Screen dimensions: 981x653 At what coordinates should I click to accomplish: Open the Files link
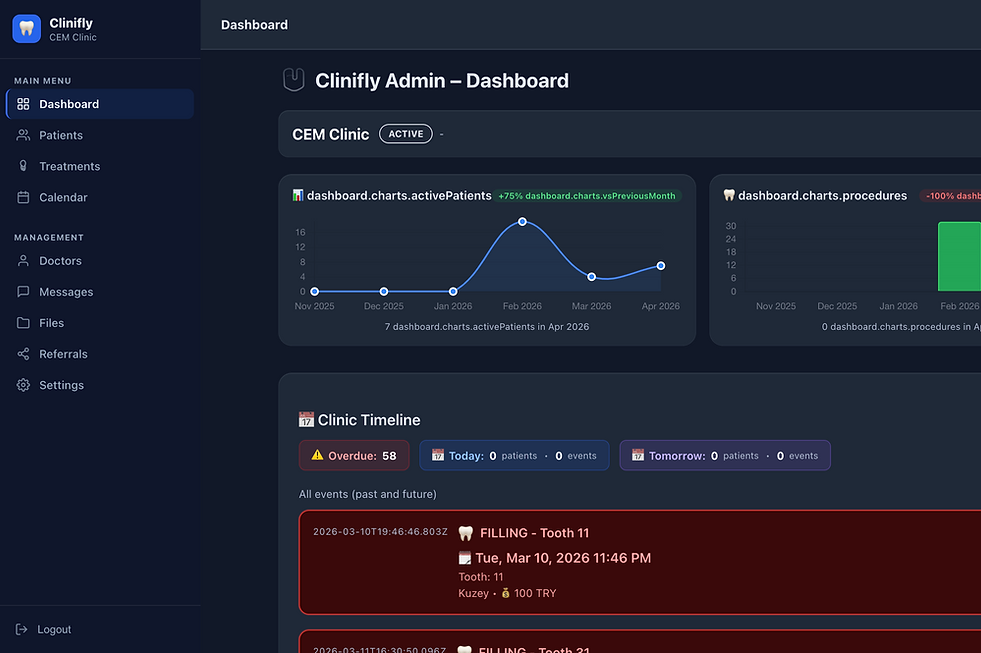(100, 323)
